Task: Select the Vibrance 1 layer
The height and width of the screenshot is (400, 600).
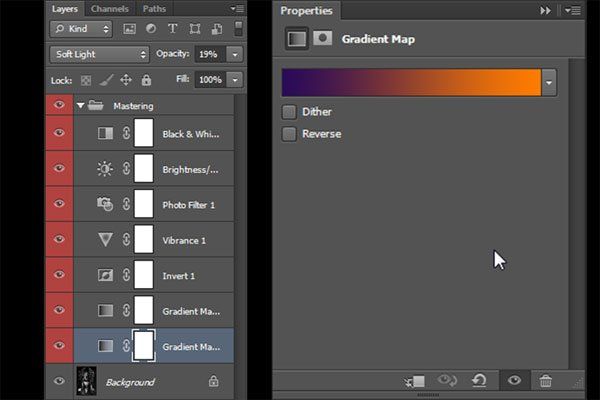Action: (153, 240)
